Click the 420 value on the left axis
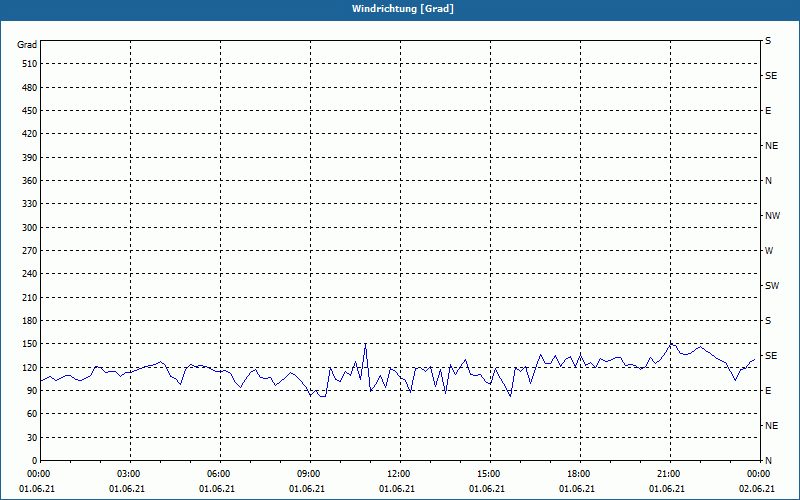Viewport: 800px width, 500px height. click(30, 134)
